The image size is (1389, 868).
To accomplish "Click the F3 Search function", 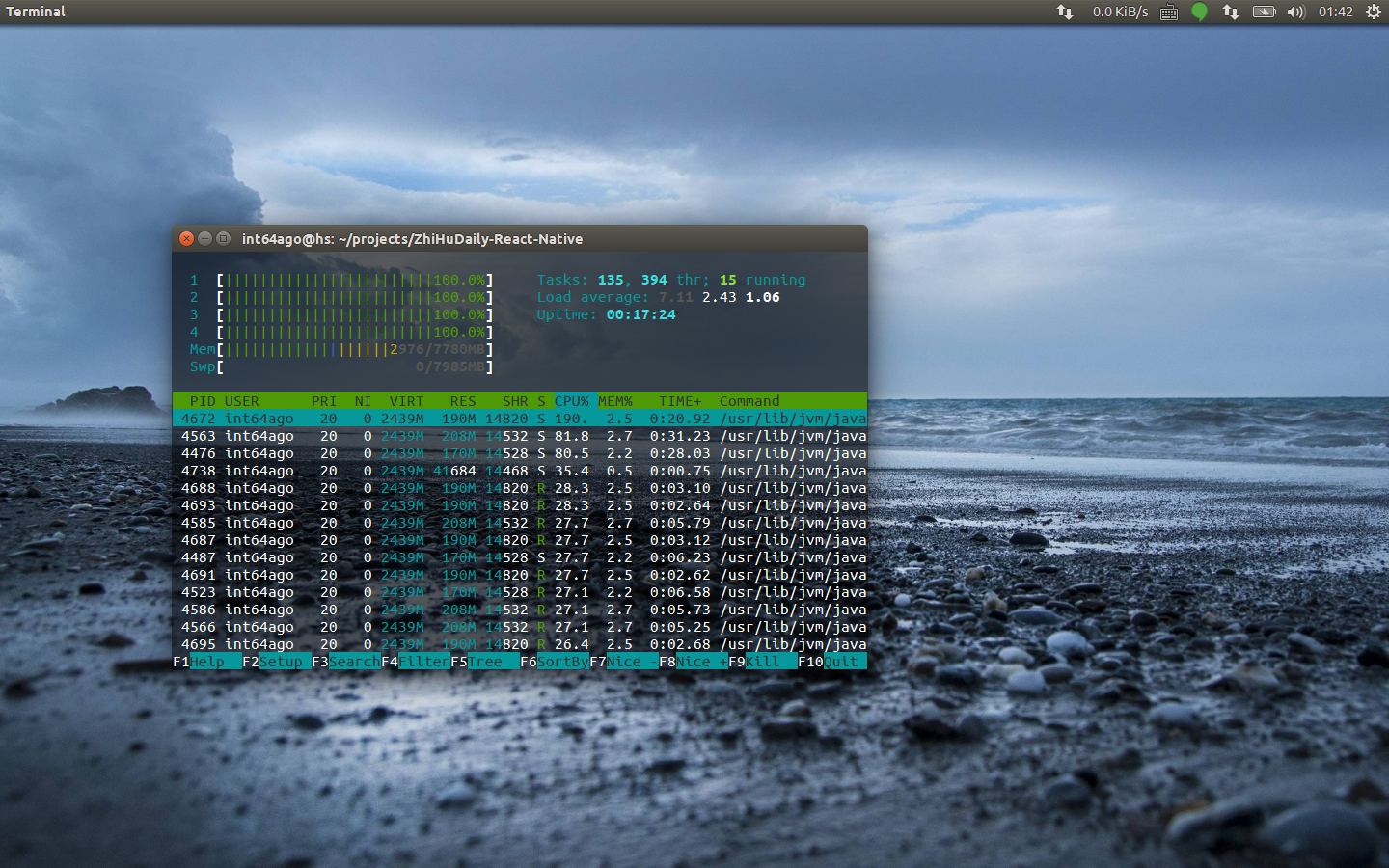I will point(353,662).
